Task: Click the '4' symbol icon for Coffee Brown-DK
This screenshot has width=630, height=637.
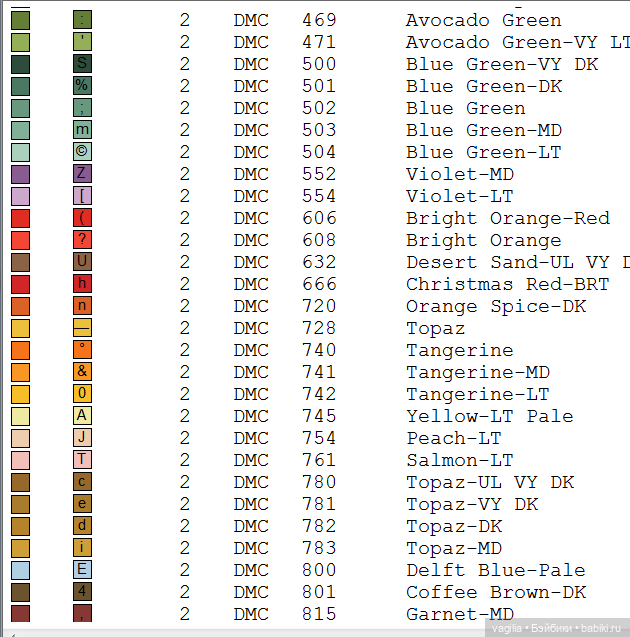Action: coord(82,592)
